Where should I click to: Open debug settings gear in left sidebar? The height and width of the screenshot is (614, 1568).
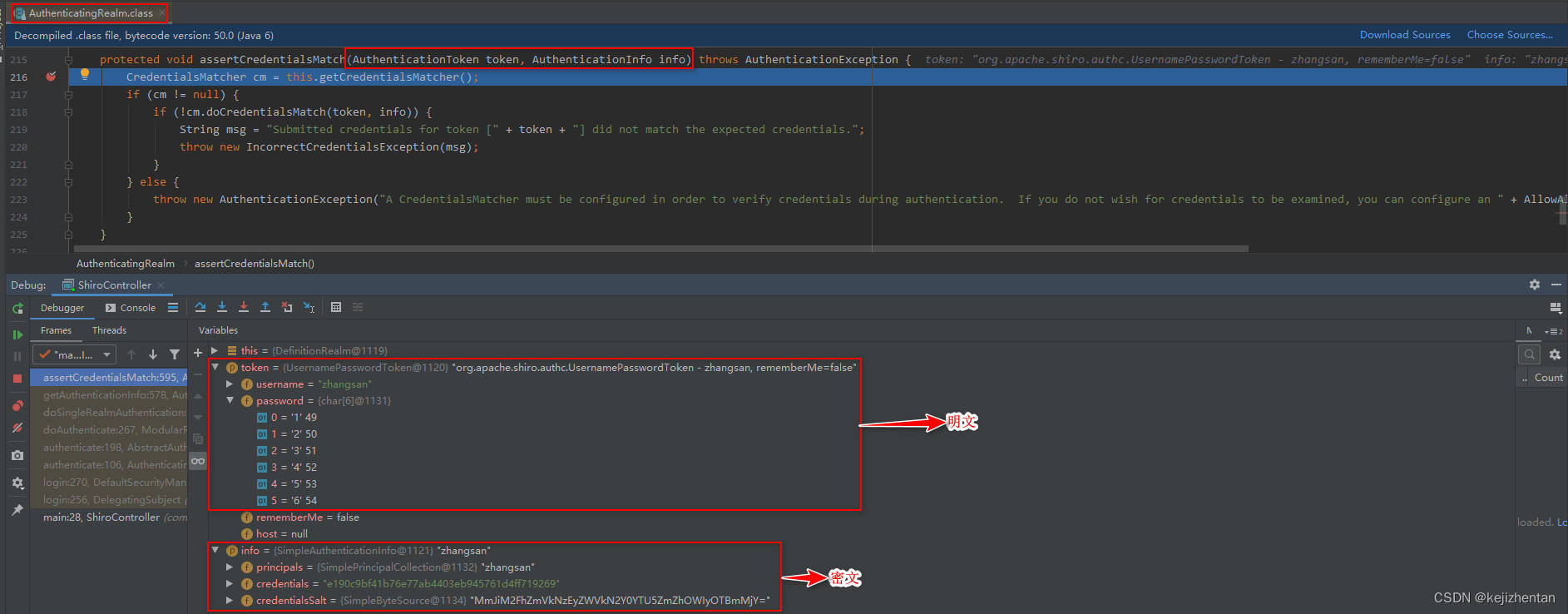tap(17, 483)
